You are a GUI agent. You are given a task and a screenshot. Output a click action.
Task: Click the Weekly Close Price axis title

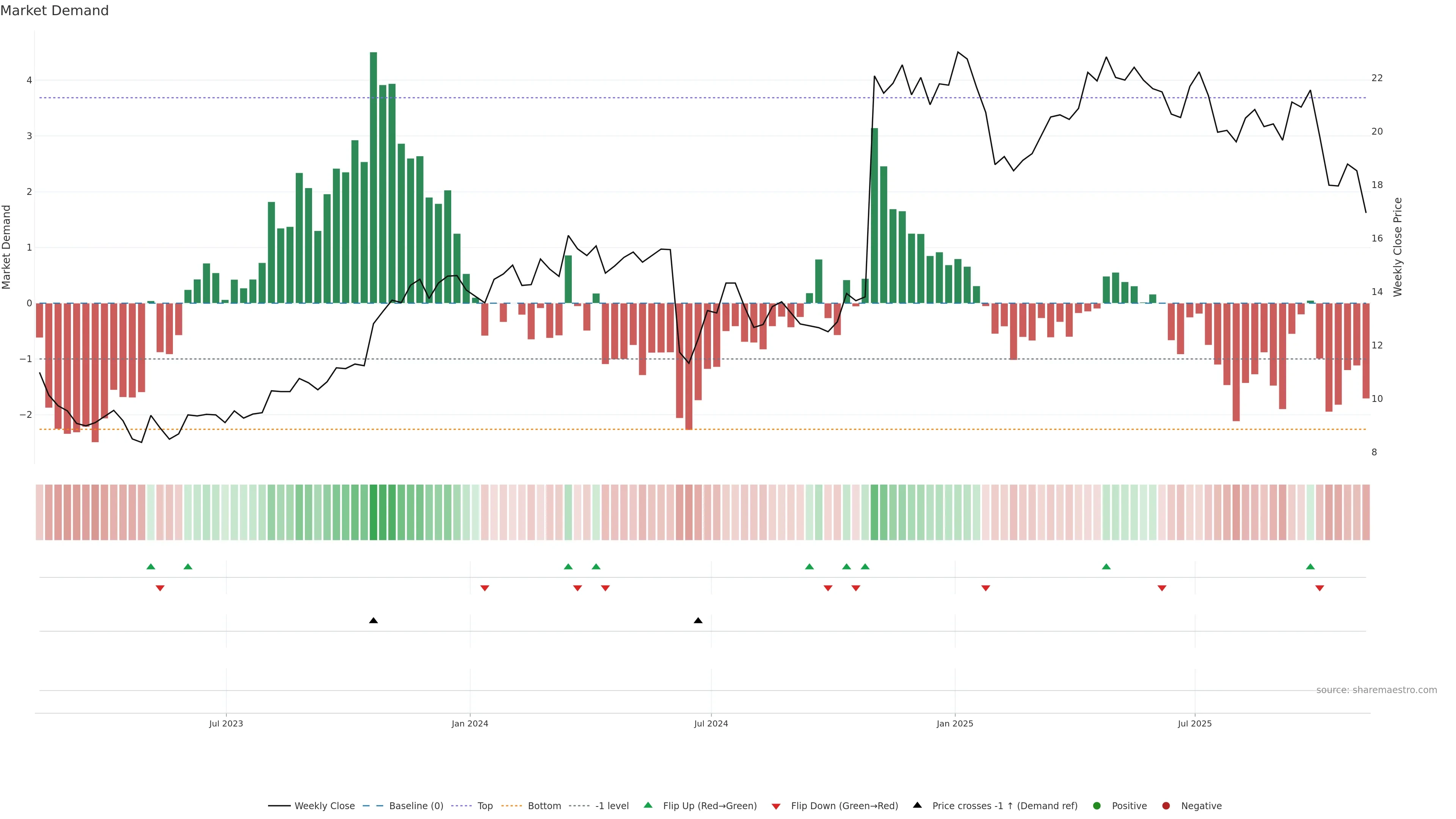pyautogui.click(x=1397, y=247)
